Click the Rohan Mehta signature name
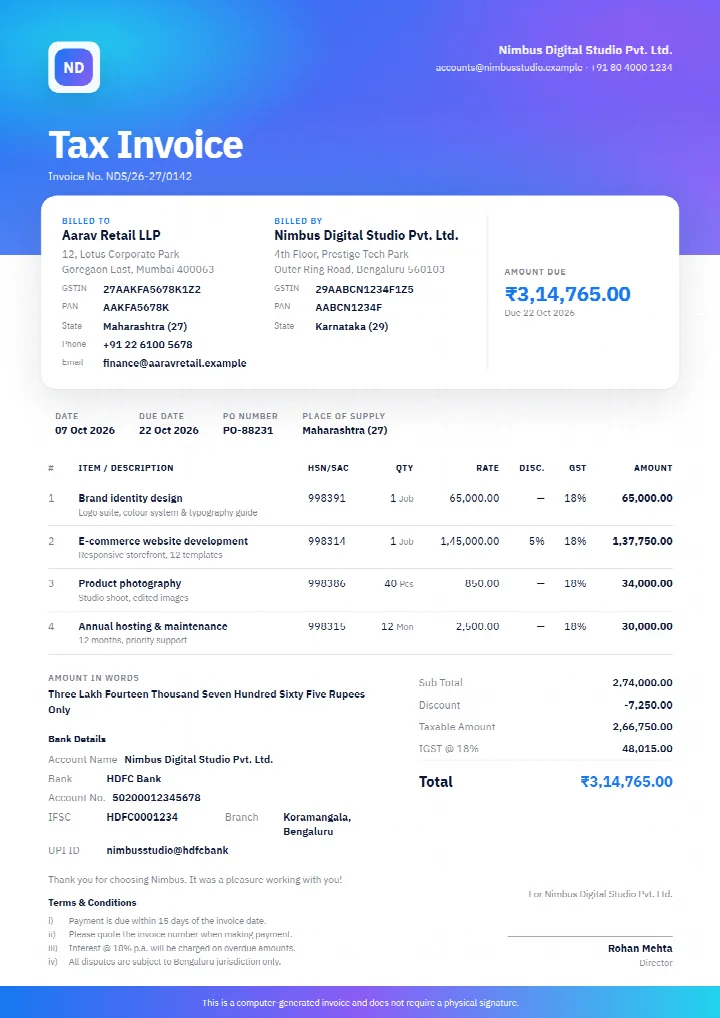Image resolution: width=720 pixels, height=1018 pixels. [640, 949]
